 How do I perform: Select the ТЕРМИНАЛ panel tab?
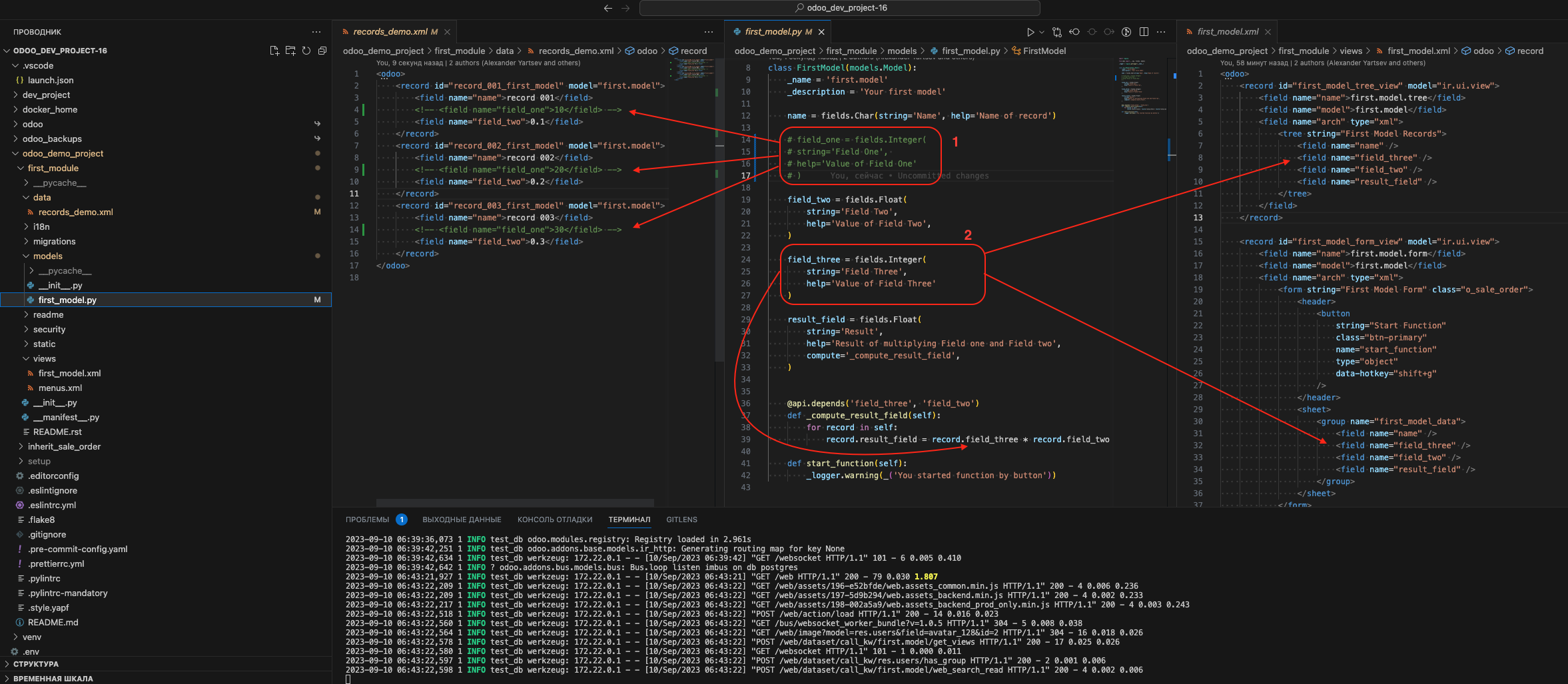(x=629, y=519)
